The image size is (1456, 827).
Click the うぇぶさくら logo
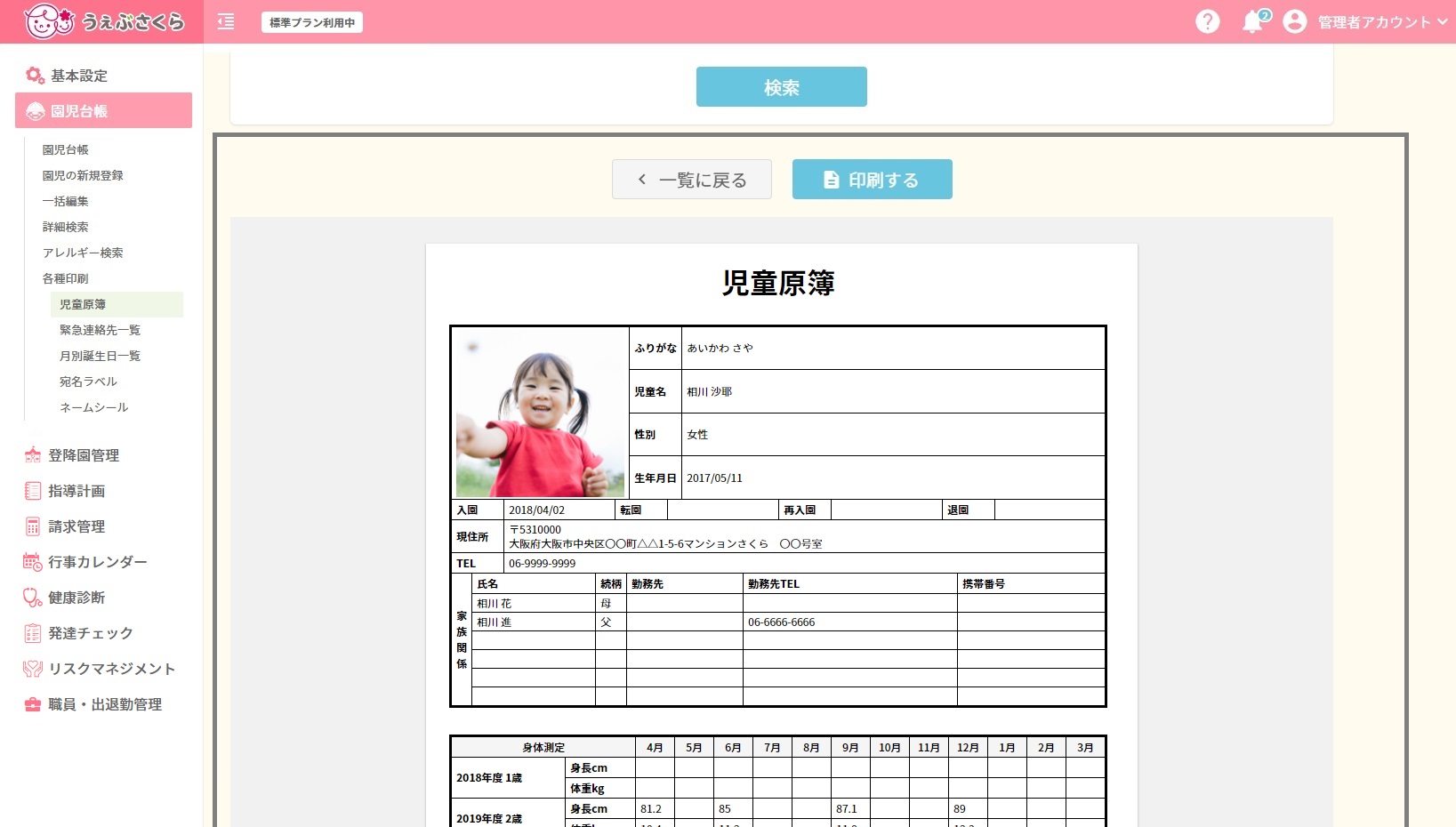click(104, 21)
